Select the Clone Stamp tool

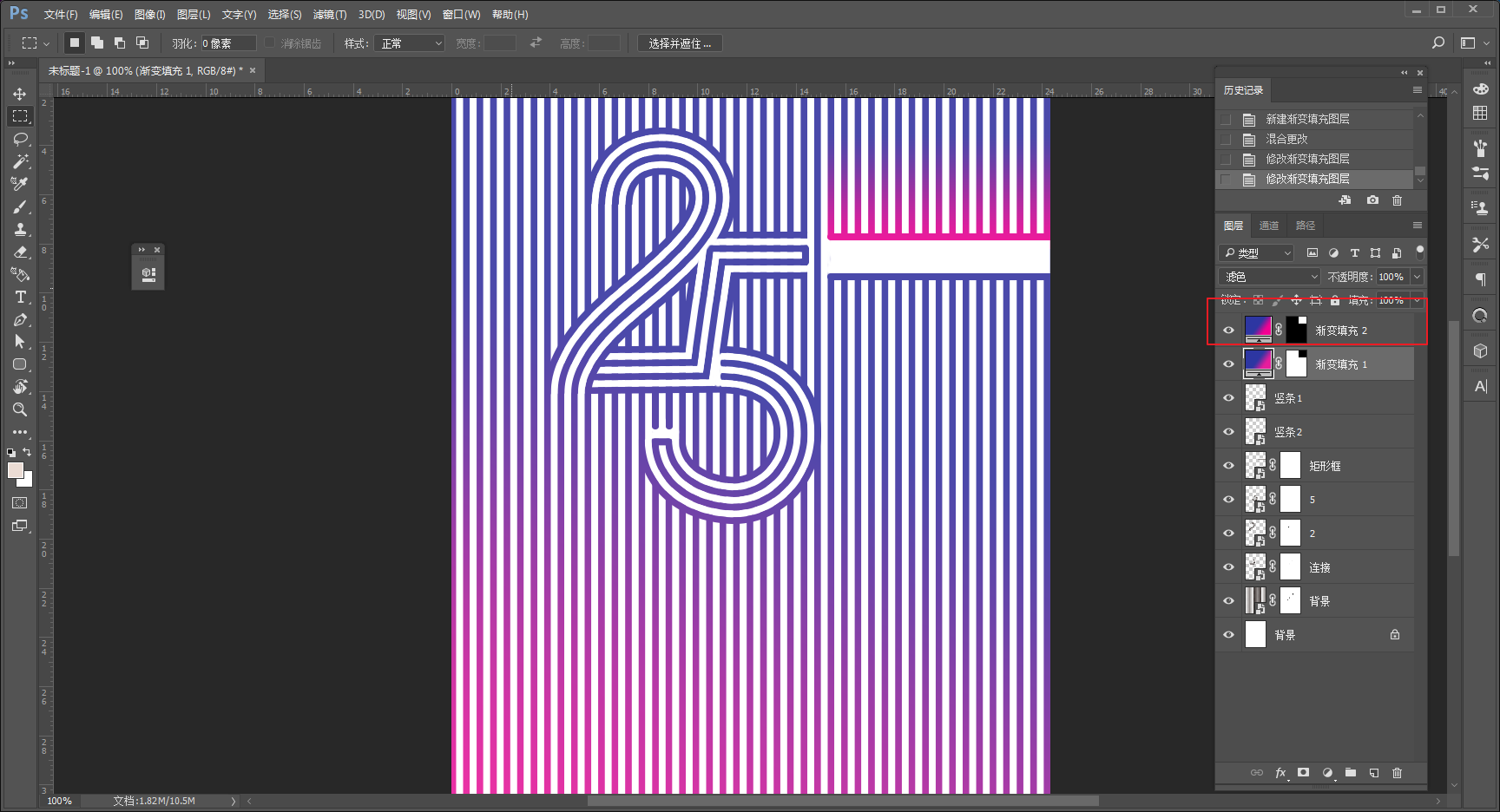[20, 229]
